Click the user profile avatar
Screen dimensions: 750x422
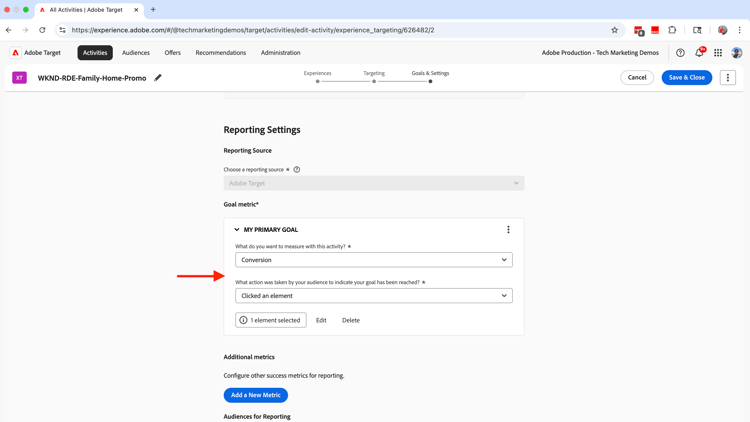click(737, 53)
